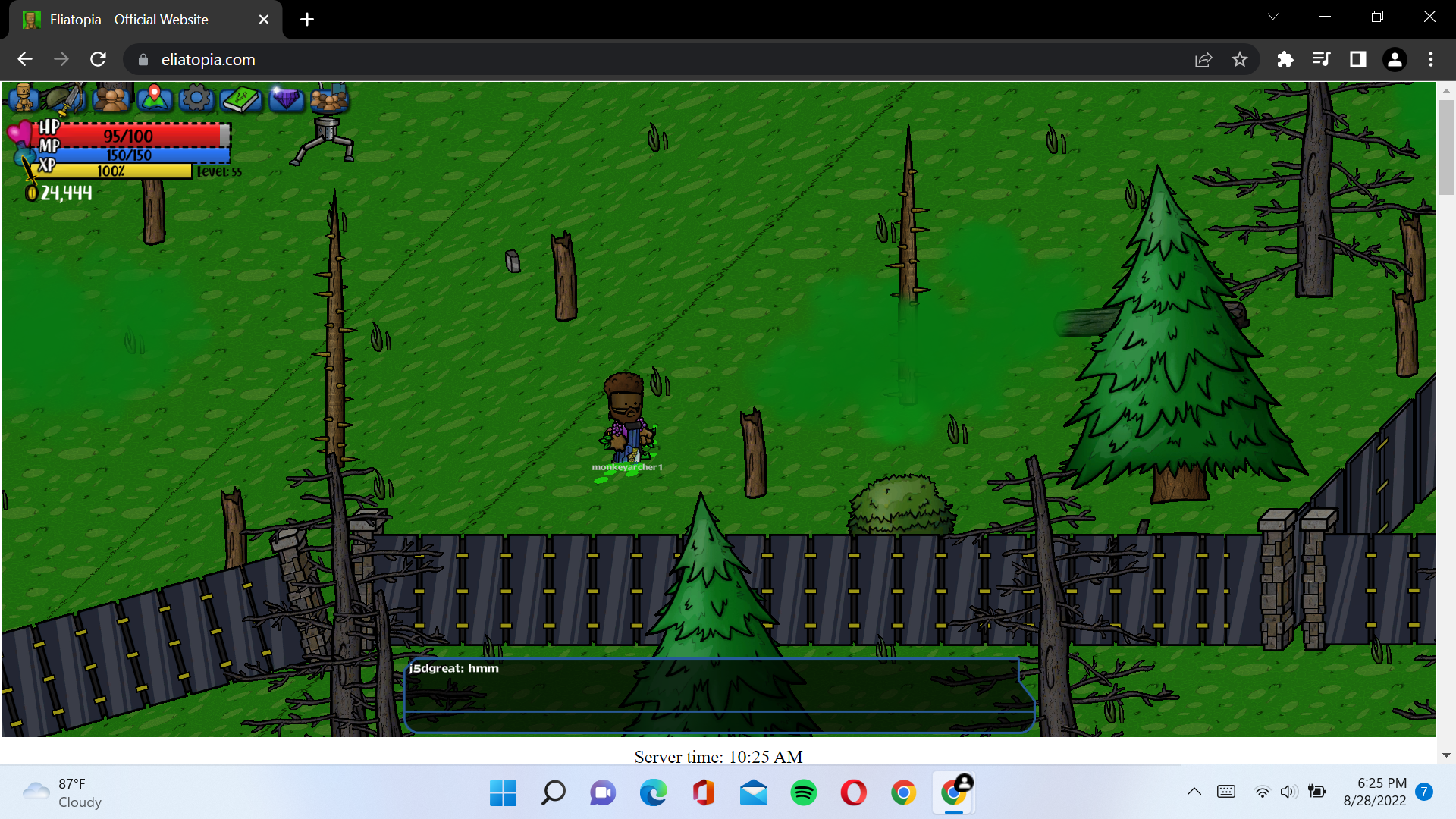The image size is (1456, 819).
Task: Click the small gray rock on grass
Action: [x=513, y=261]
